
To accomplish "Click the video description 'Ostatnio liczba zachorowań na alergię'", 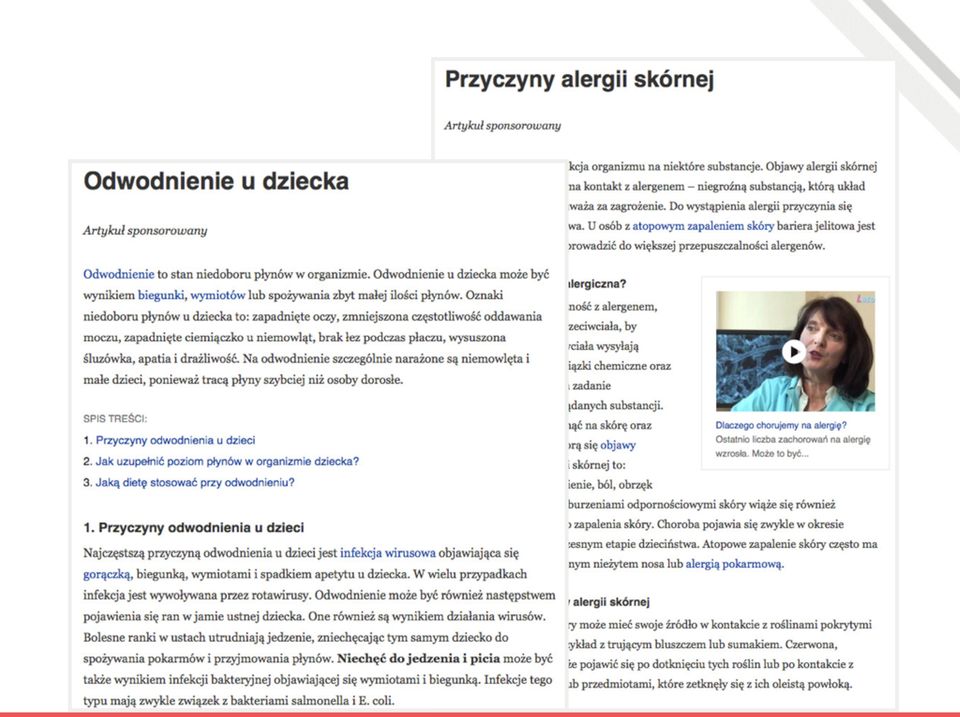I will pos(792,440).
